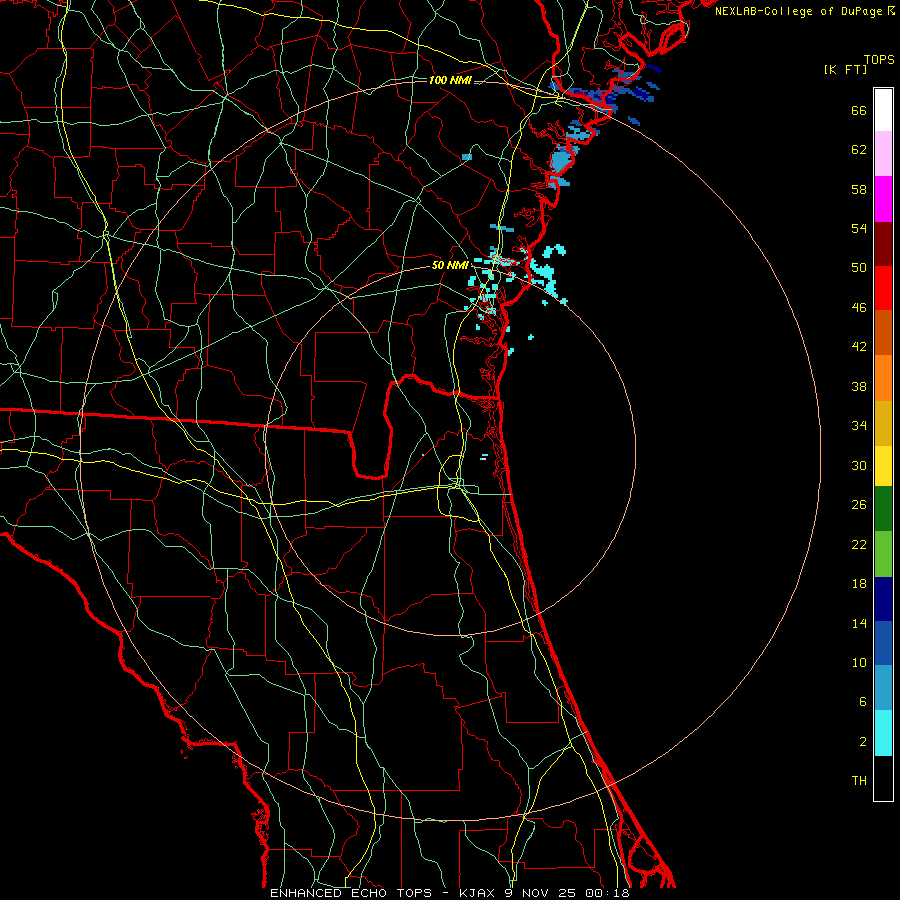Click the 50 NMI range ring label
900x900 pixels.
451,265
